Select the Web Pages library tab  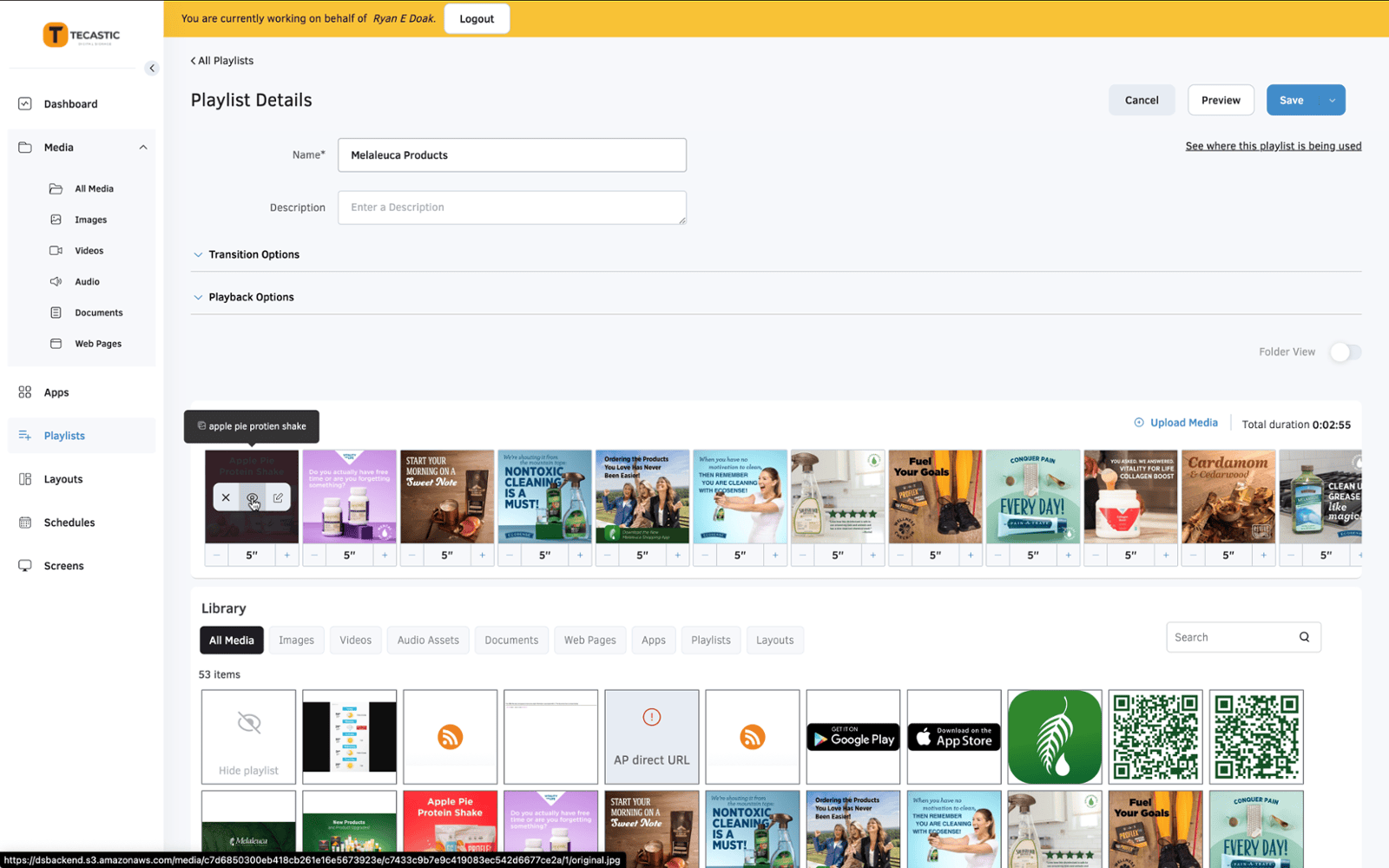point(589,641)
